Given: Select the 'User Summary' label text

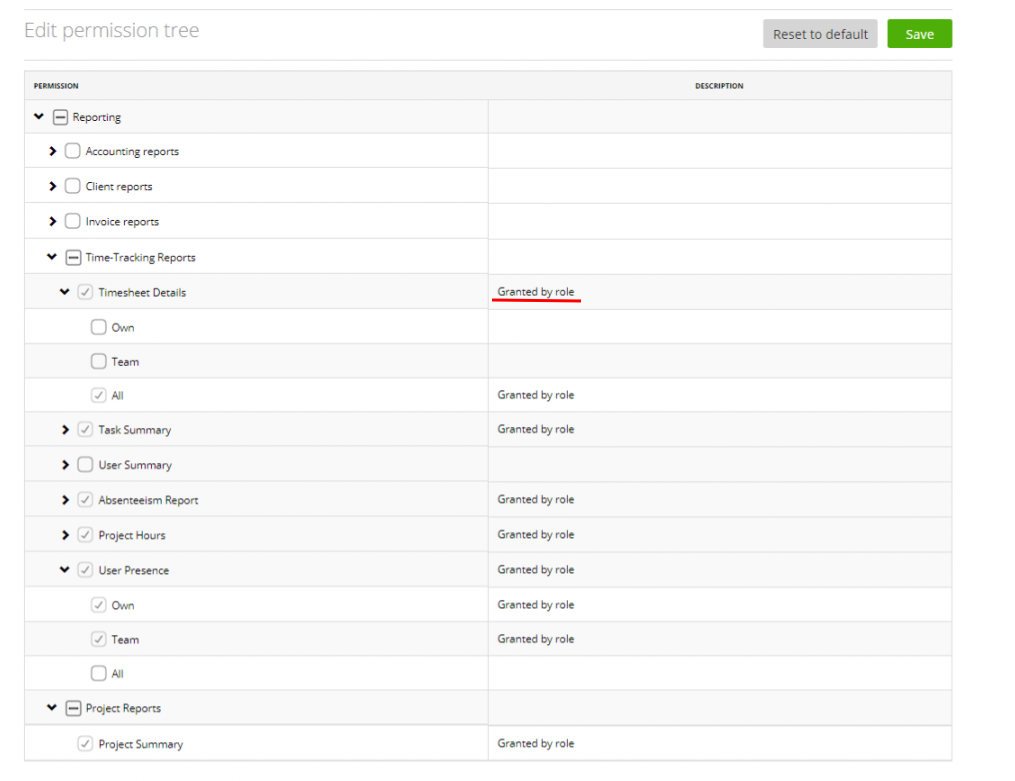Looking at the screenshot, I should click(135, 465).
